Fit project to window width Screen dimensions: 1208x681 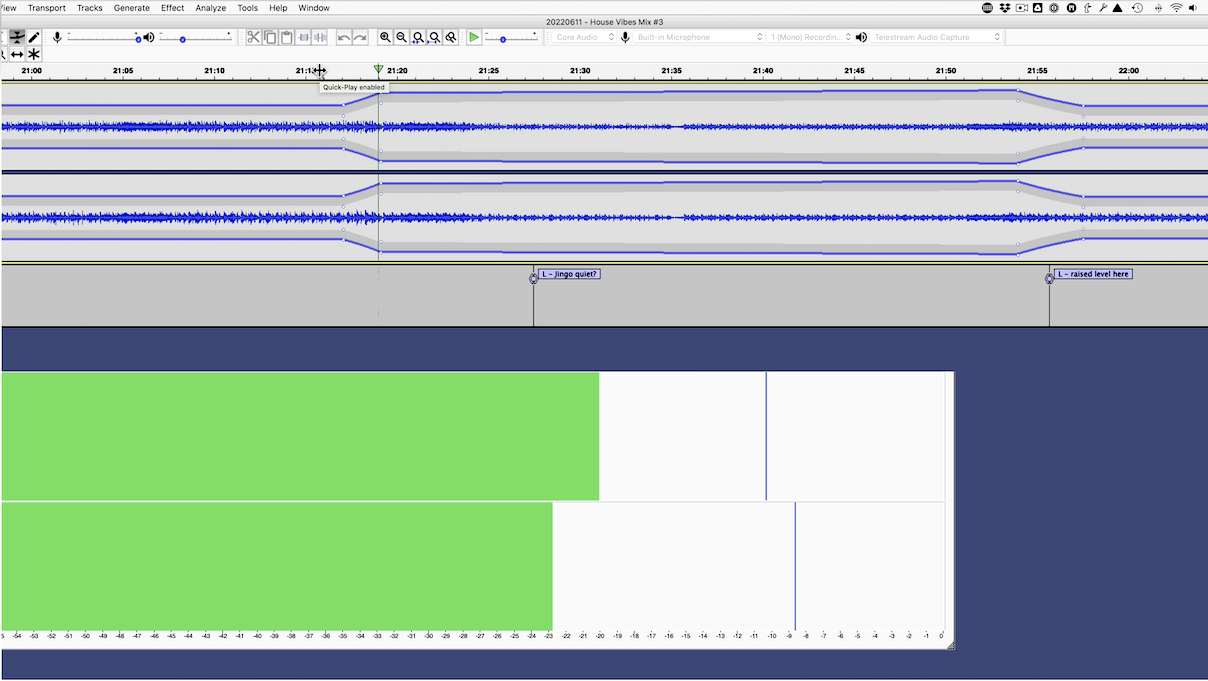coord(434,37)
